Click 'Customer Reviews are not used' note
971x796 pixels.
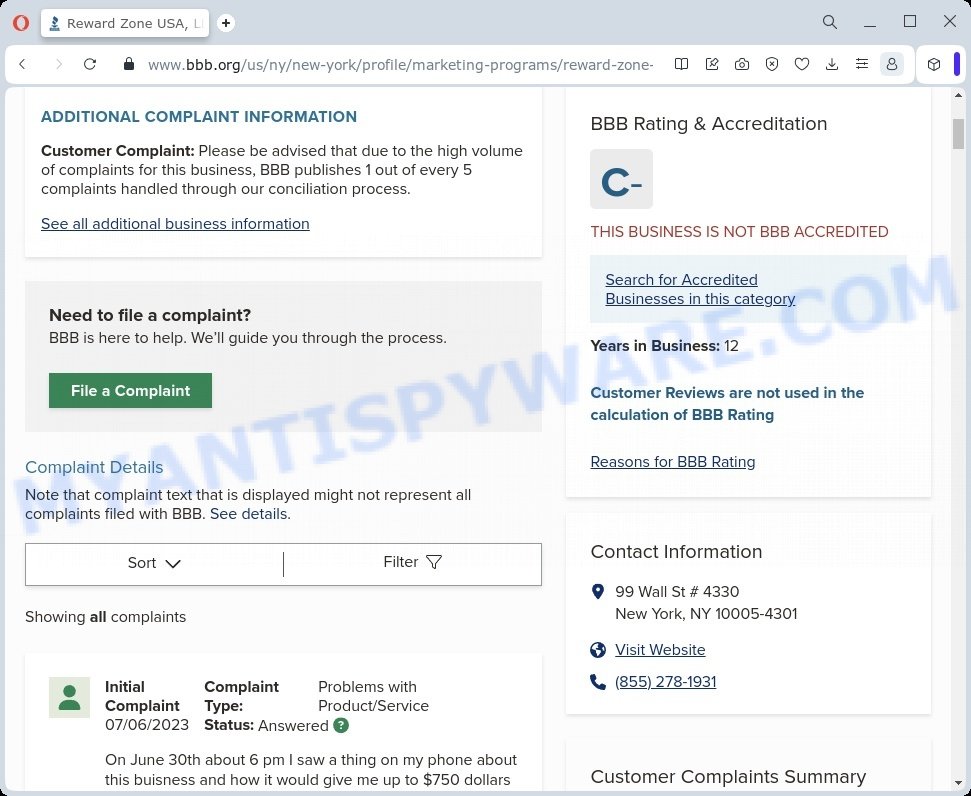[x=727, y=404]
